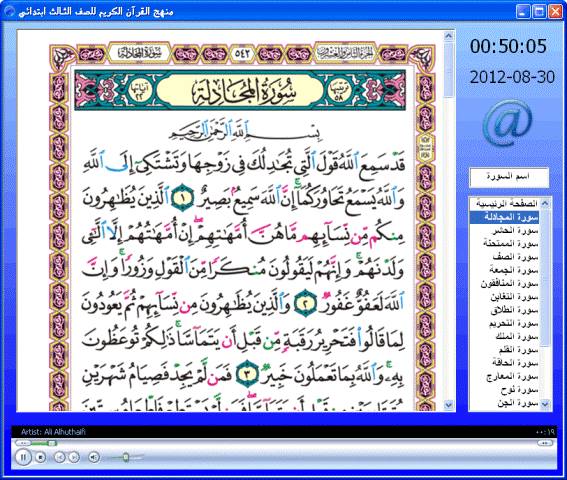Select سورة القلم in the list

pos(504,350)
